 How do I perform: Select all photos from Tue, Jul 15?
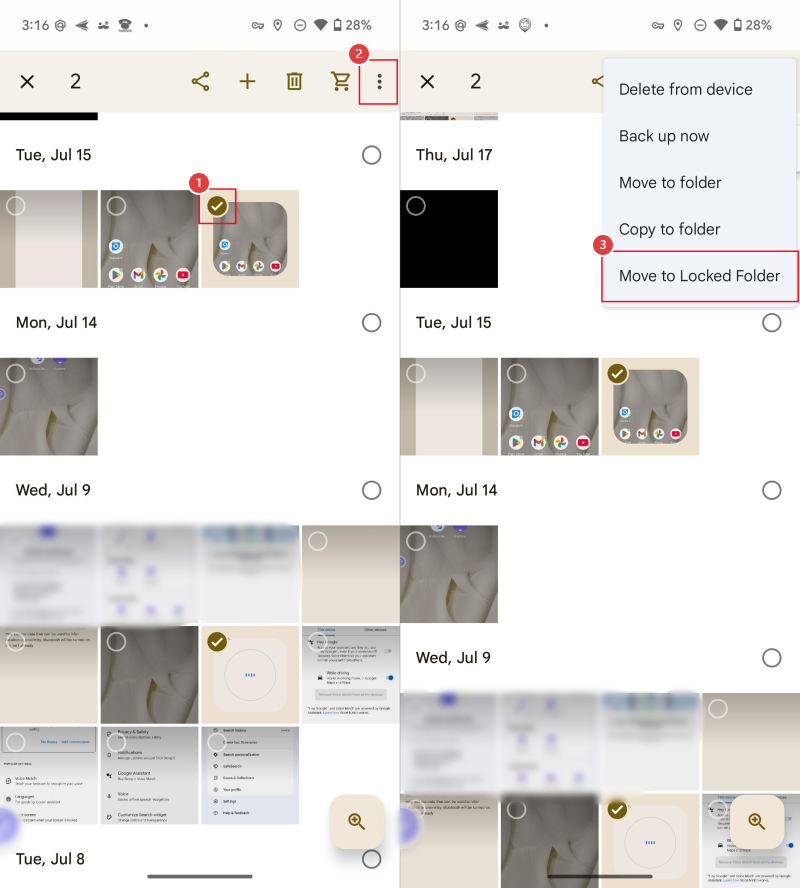tap(371, 155)
